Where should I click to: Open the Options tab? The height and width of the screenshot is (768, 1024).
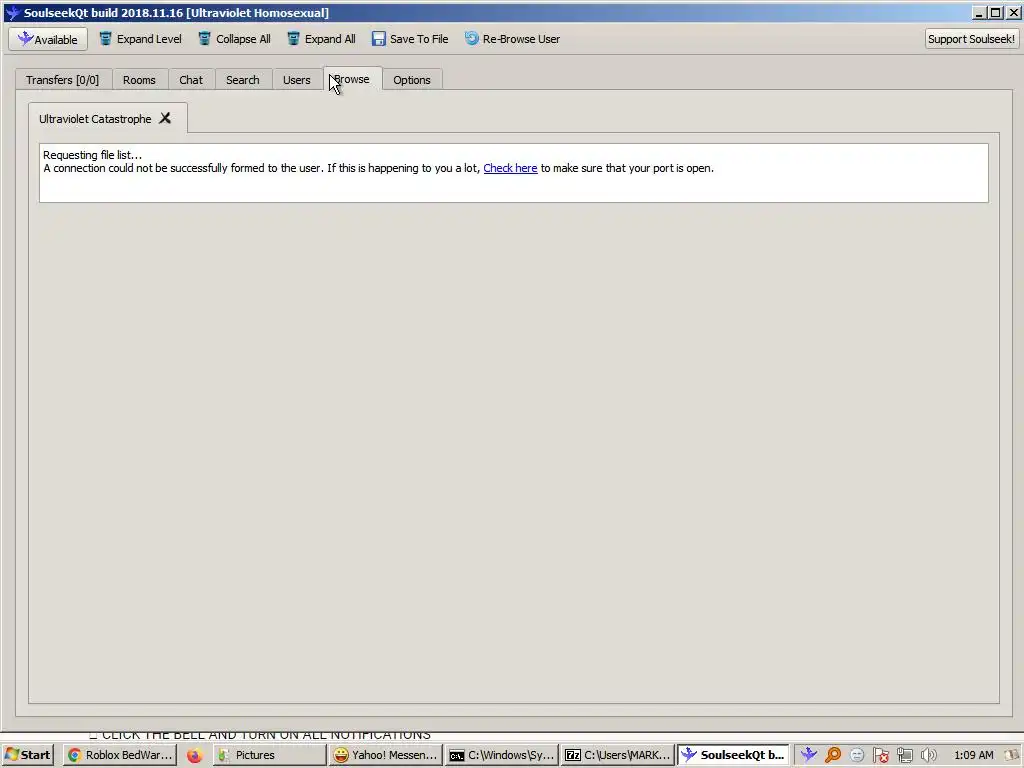point(411,80)
